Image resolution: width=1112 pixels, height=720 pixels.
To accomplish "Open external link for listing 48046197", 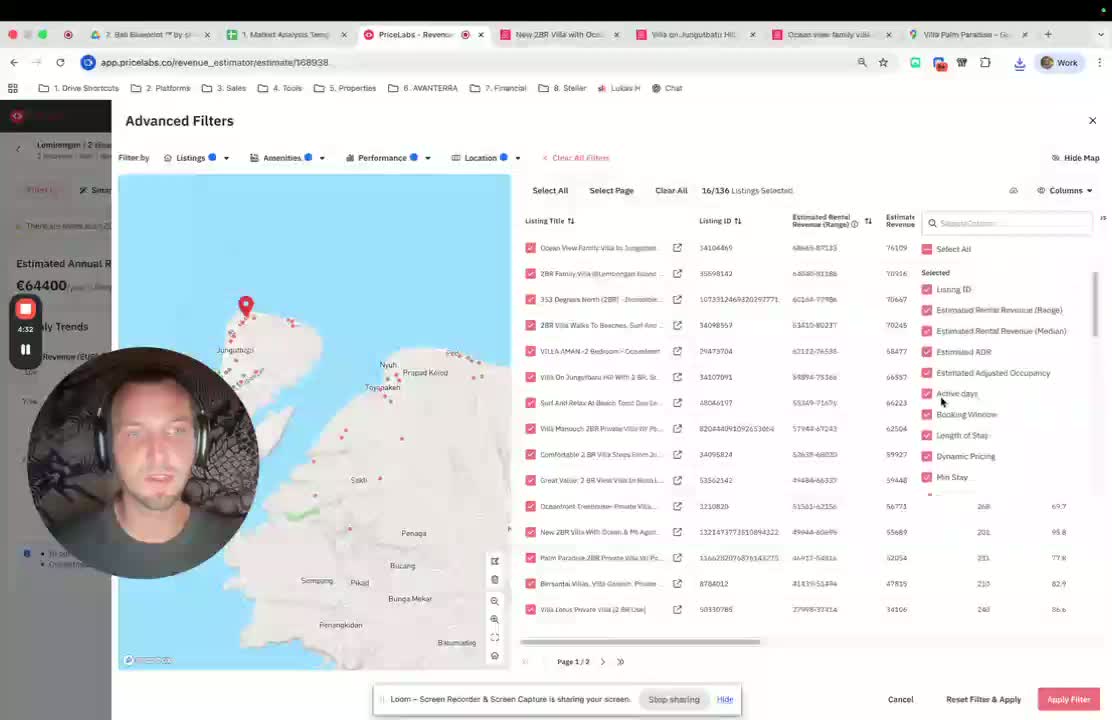I will (x=677, y=403).
